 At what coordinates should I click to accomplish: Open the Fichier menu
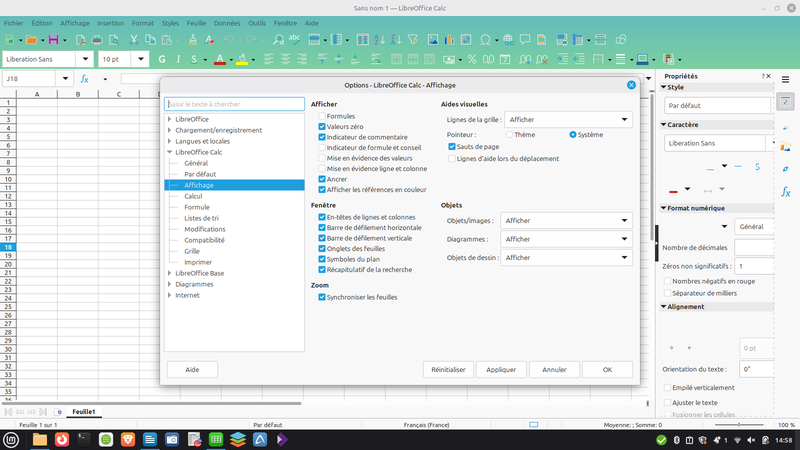pos(14,23)
